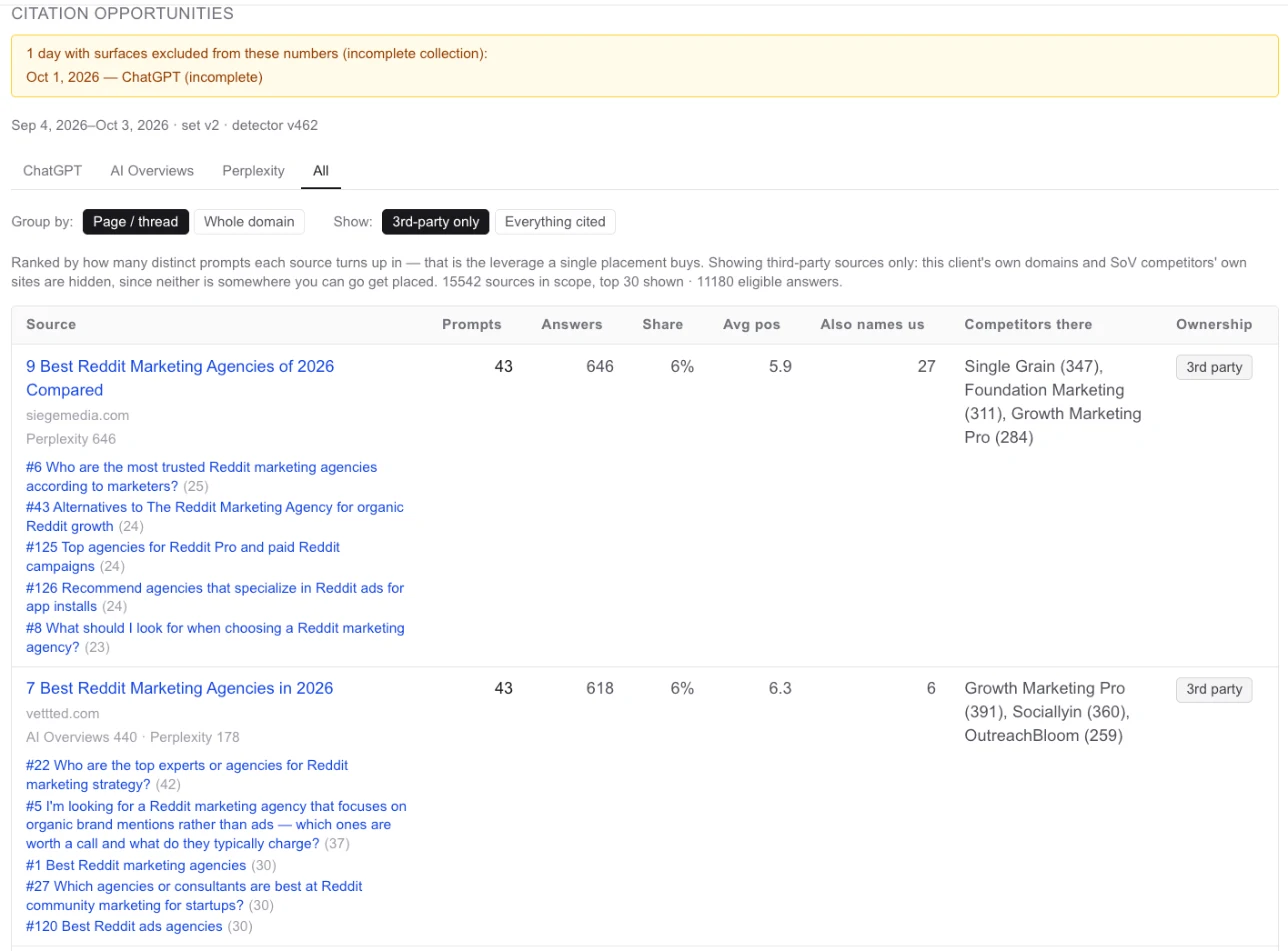This screenshot has height=951, width=1288.
Task: Click the Avg pos column header
Action: (x=752, y=324)
